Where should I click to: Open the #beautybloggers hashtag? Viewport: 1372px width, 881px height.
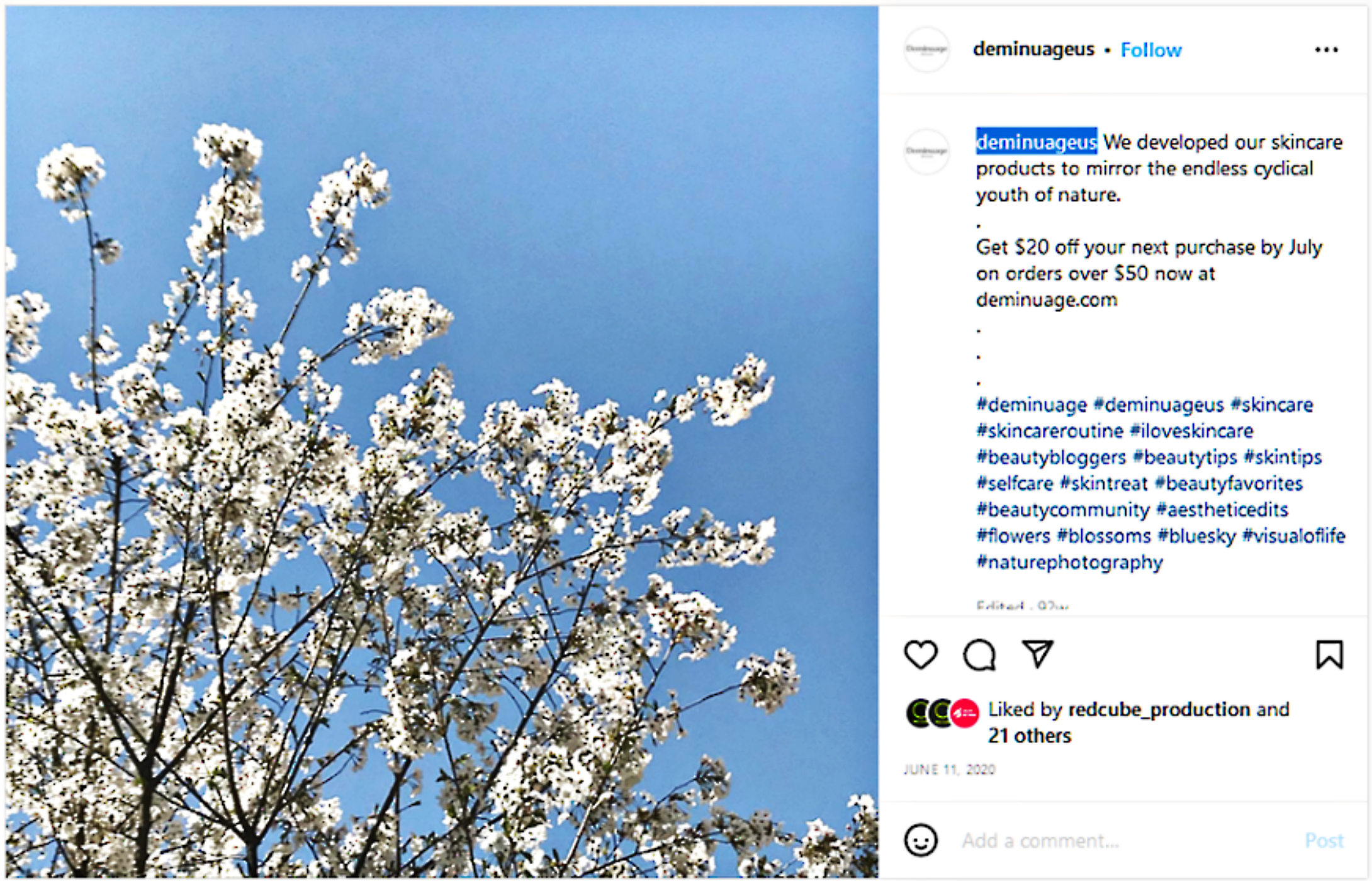tap(1051, 457)
